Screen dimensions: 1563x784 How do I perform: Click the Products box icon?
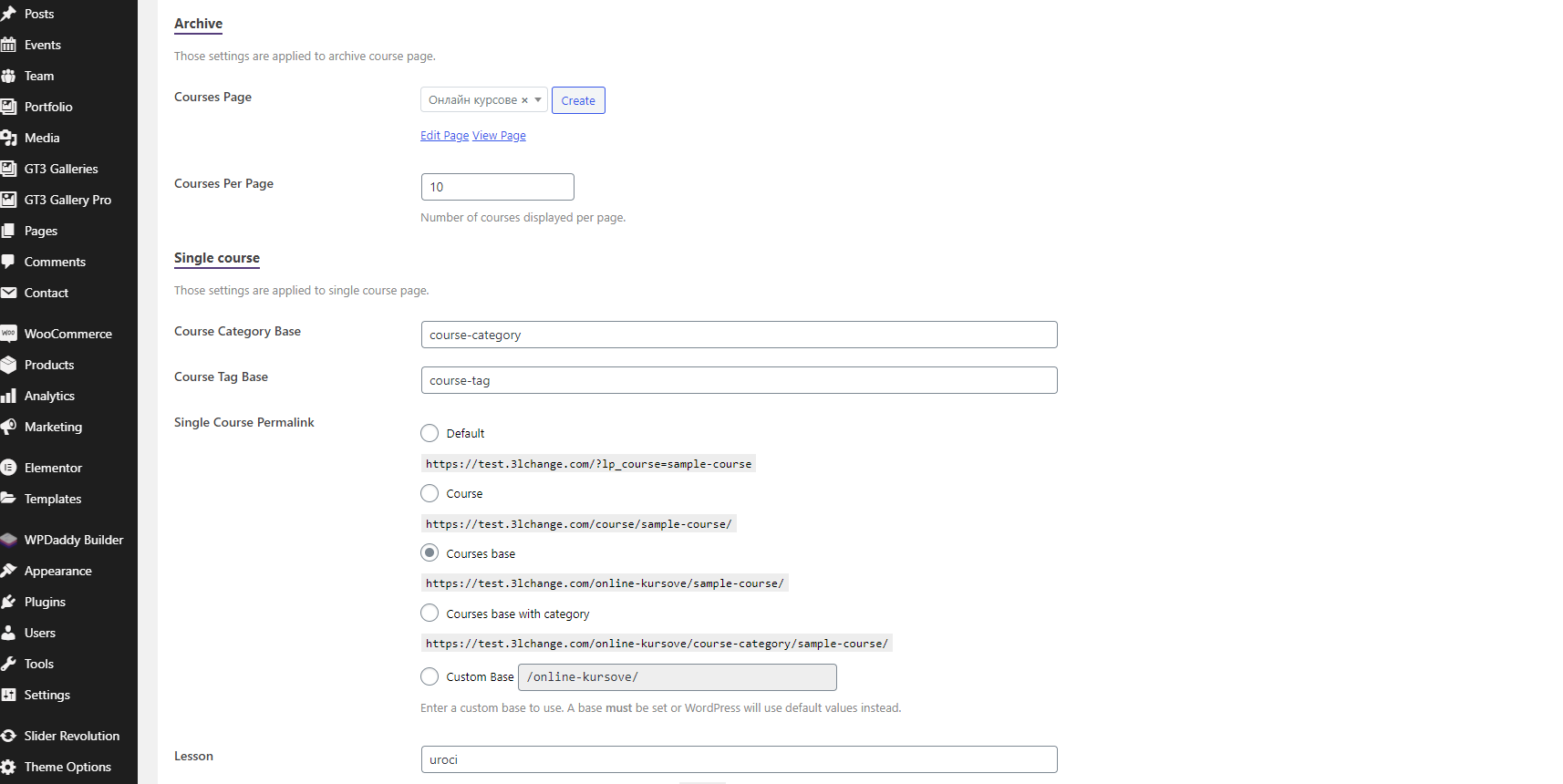pos(8,365)
